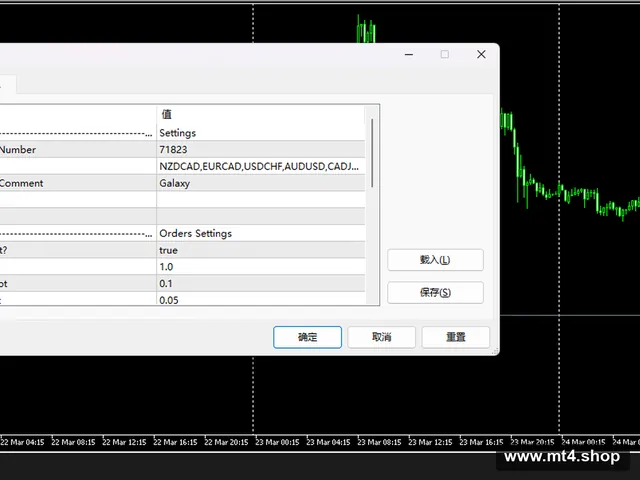Select the Orders Settings row

tap(182, 233)
